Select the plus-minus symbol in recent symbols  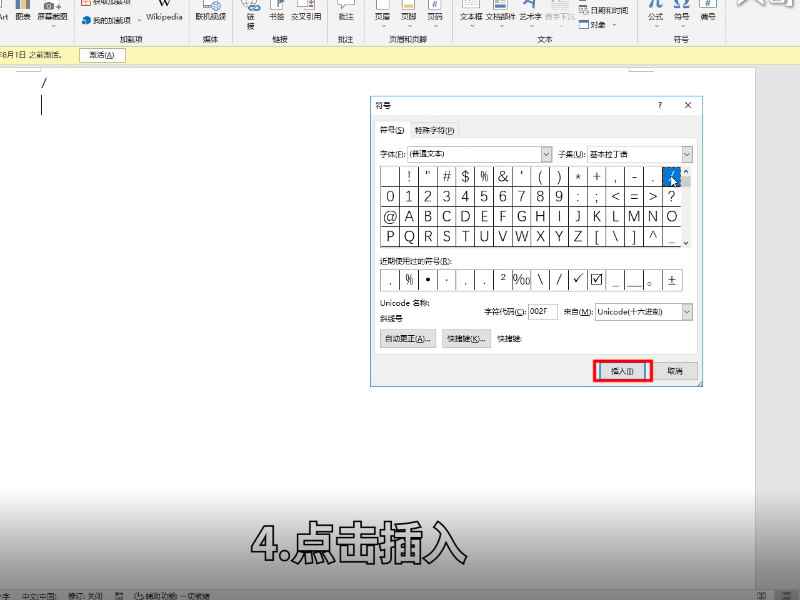click(x=673, y=279)
